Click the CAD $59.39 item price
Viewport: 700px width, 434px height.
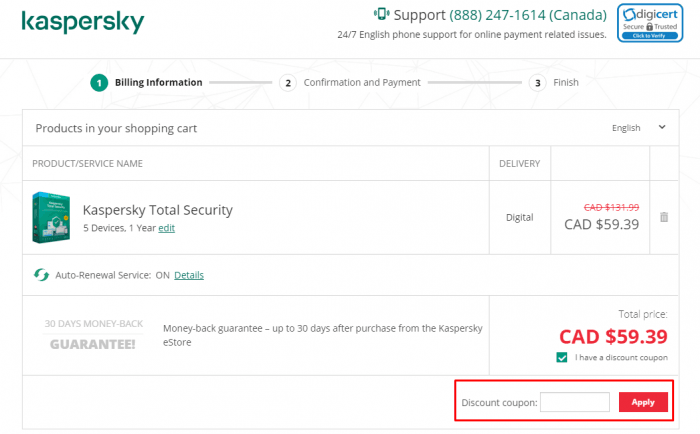point(601,224)
